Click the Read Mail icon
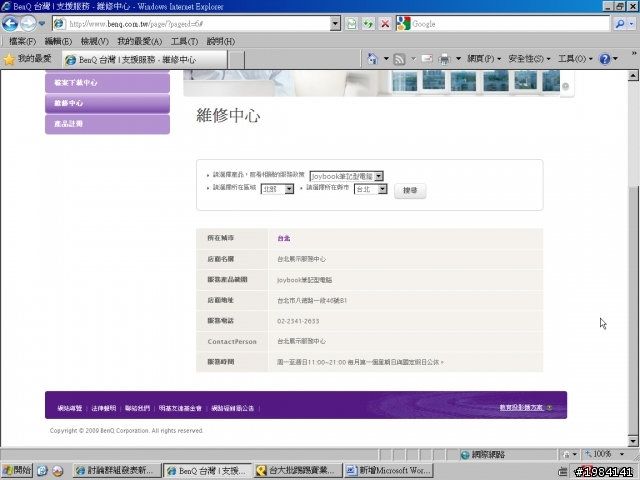This screenshot has width=640, height=480. coord(427,59)
